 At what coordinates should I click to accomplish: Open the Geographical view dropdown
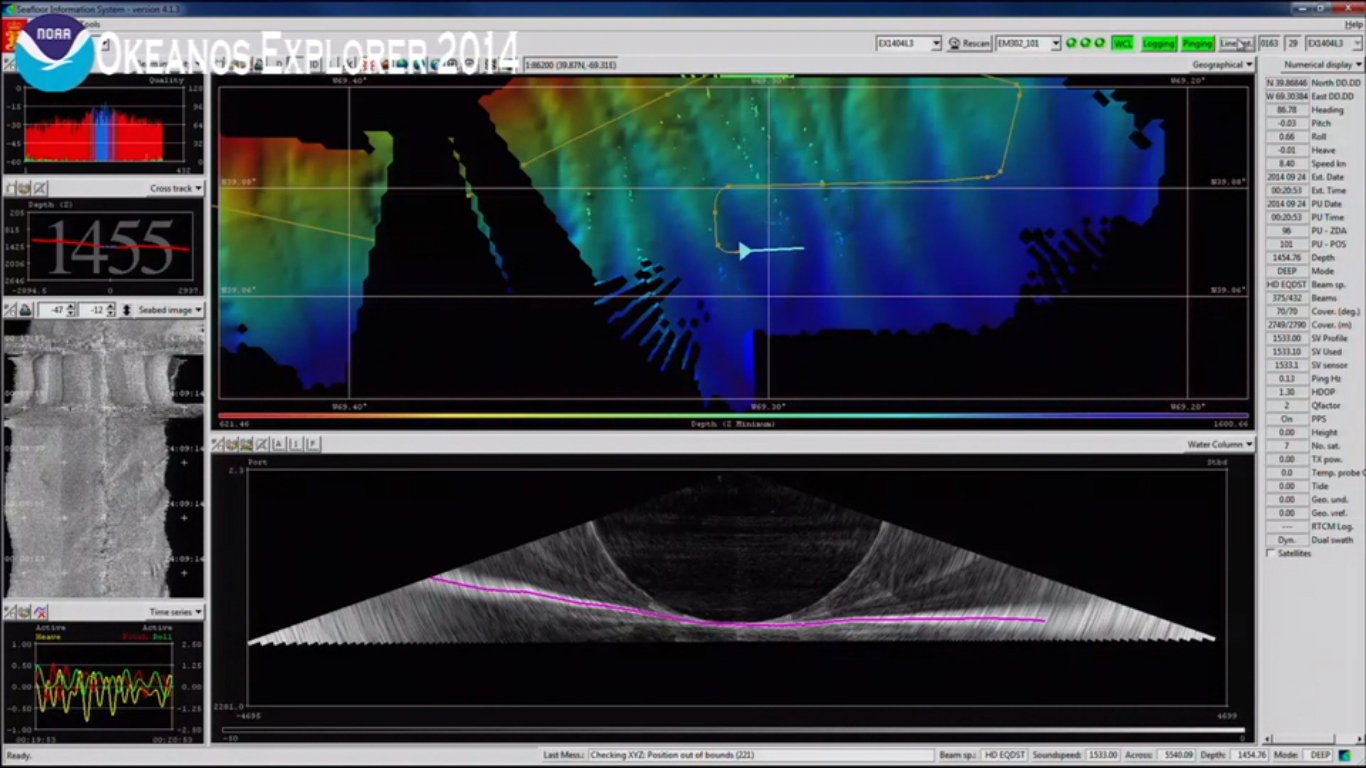tap(1222, 65)
